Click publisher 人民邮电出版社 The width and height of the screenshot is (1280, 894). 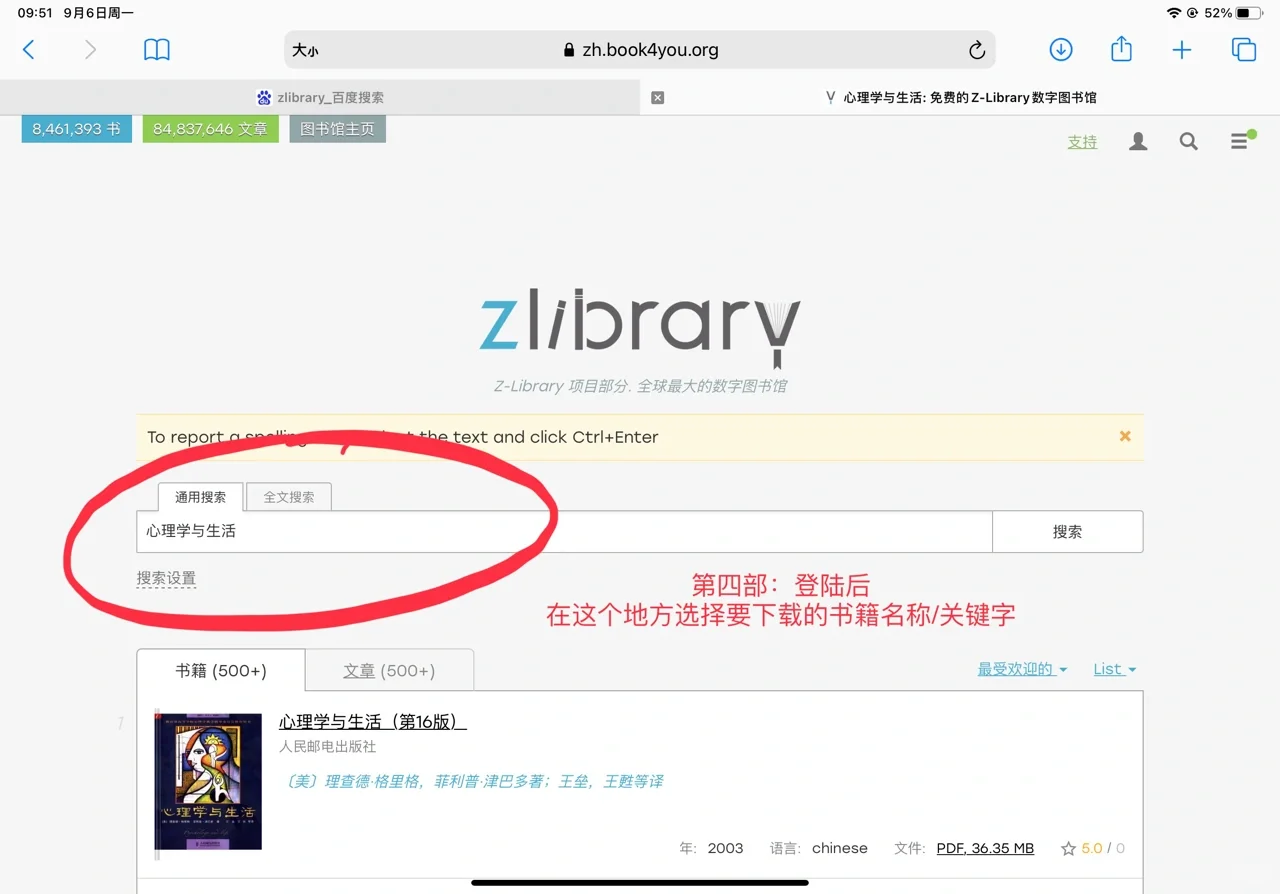pos(328,747)
